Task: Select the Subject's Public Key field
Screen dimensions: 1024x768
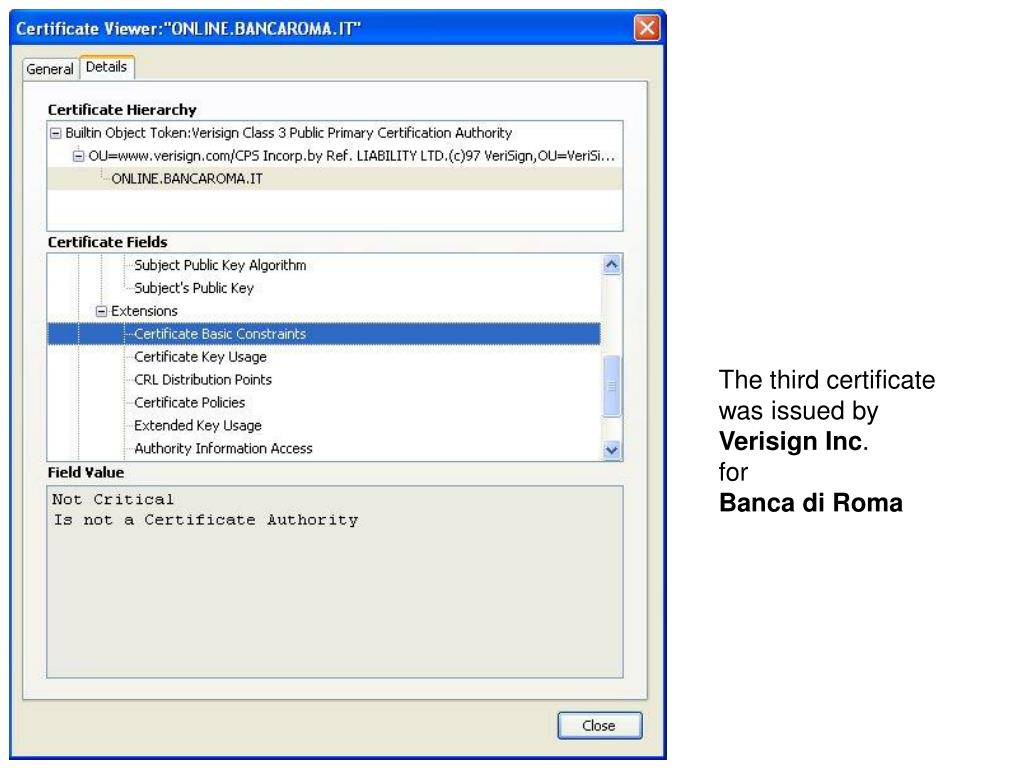Action: 193,288
